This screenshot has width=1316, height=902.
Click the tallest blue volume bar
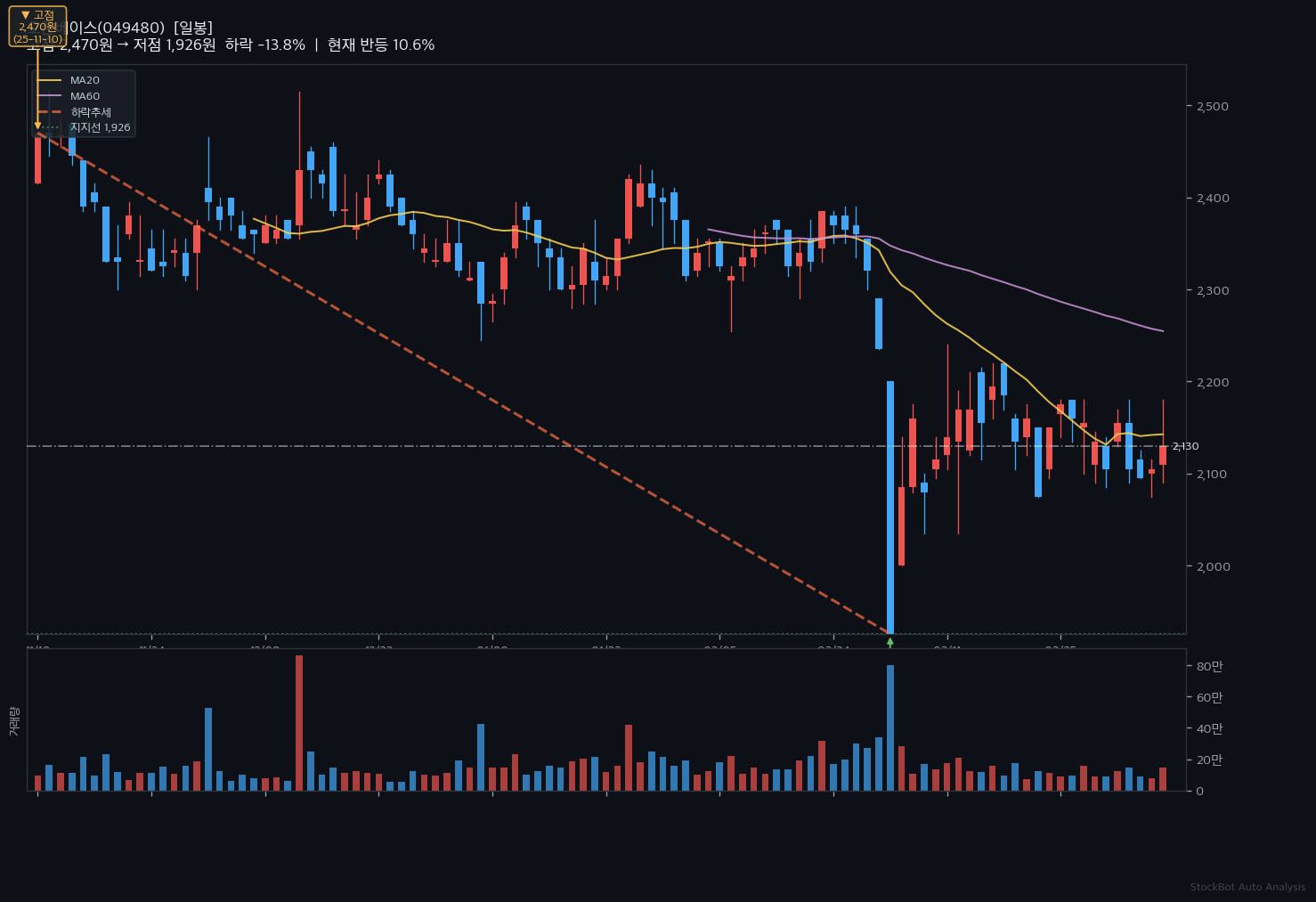(x=890, y=727)
